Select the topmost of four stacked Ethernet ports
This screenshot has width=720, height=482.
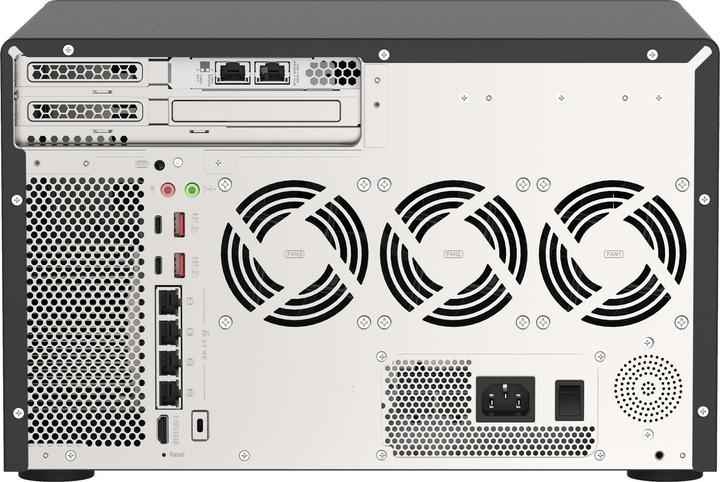[169, 301]
